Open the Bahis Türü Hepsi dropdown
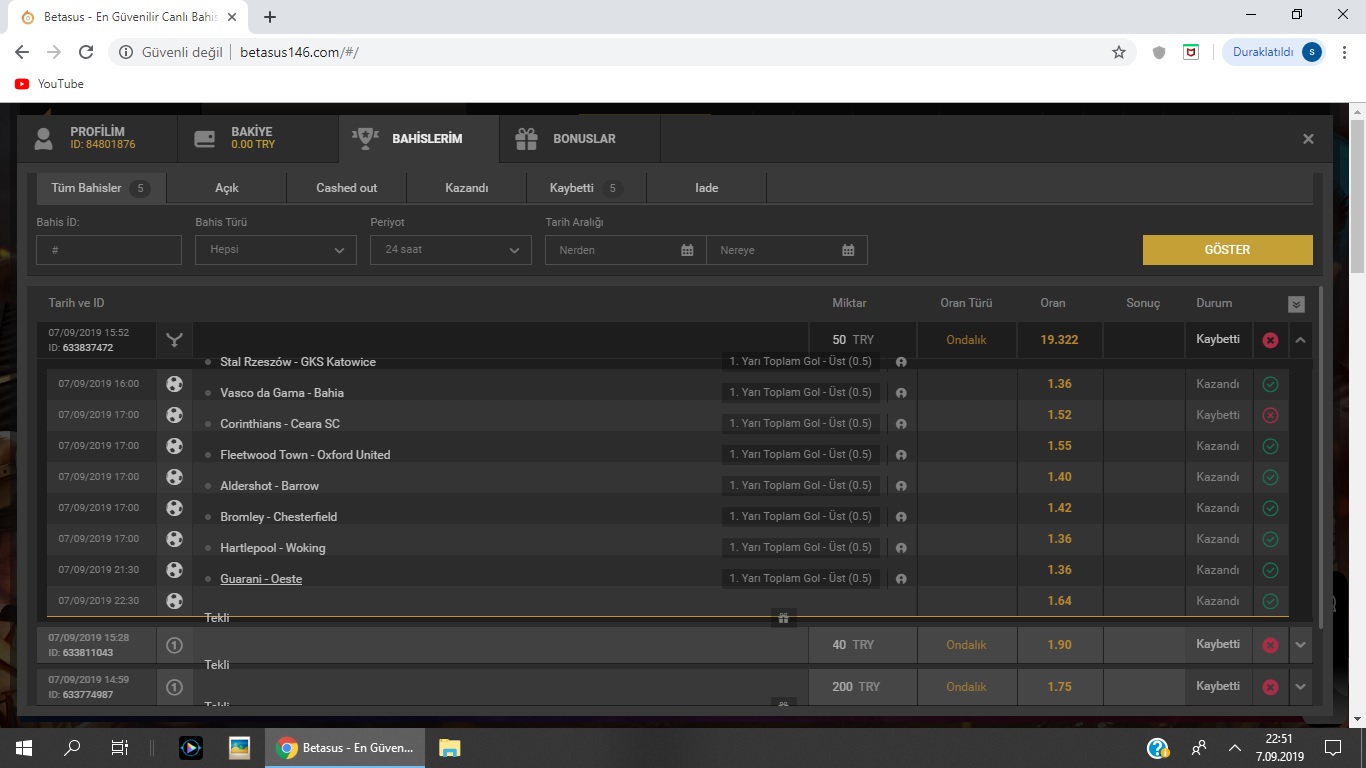This screenshot has width=1366, height=768. pyautogui.click(x=276, y=250)
